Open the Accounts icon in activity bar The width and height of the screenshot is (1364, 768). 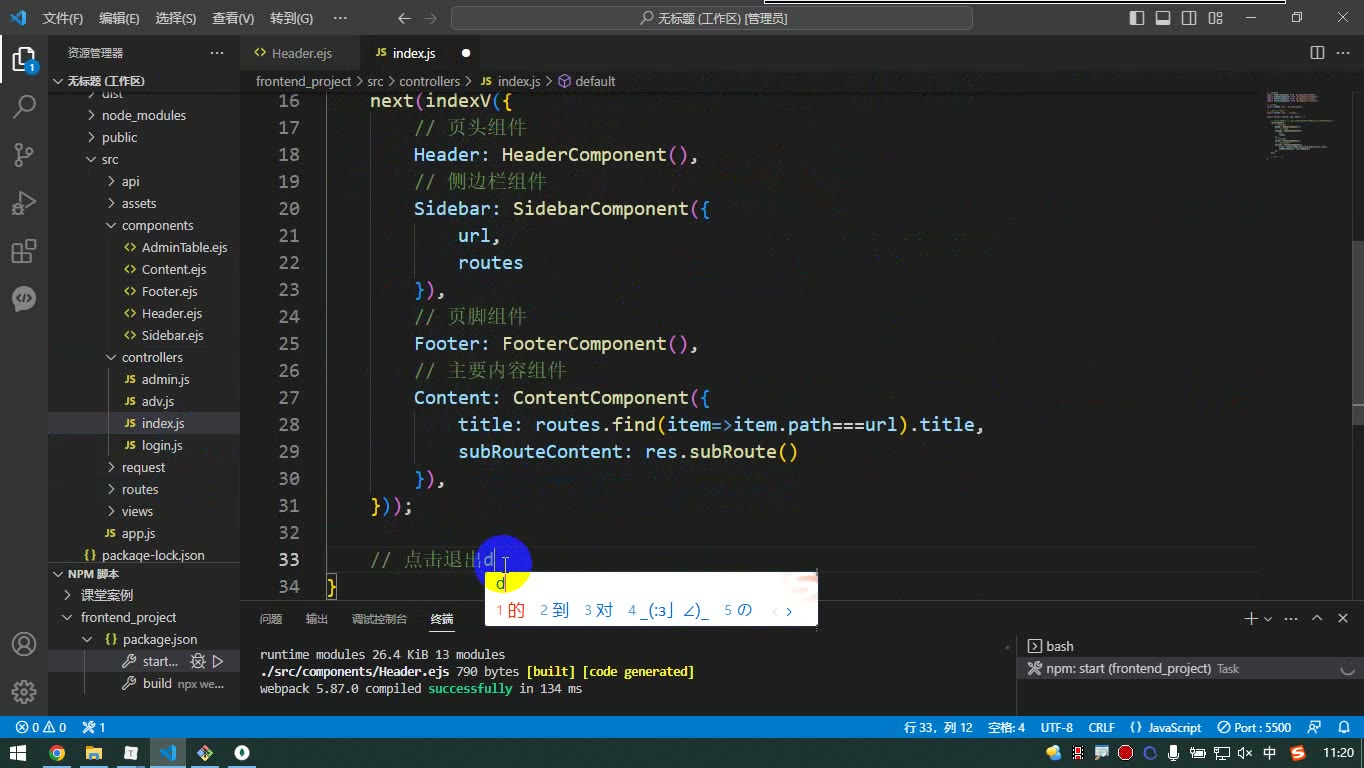(24, 644)
